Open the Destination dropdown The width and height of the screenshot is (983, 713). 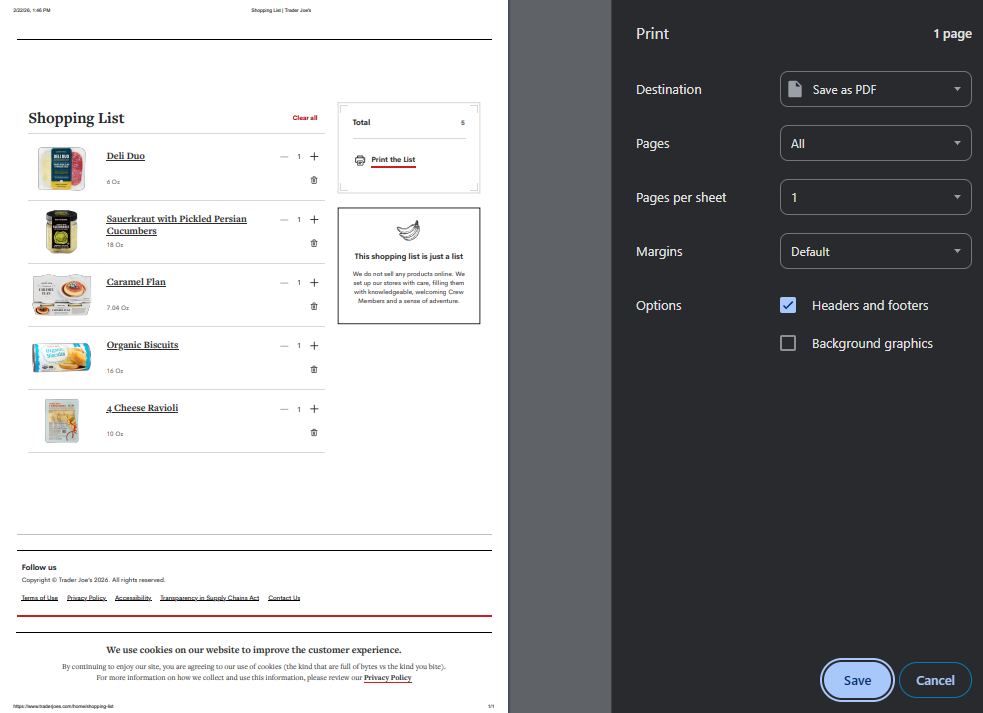point(876,89)
